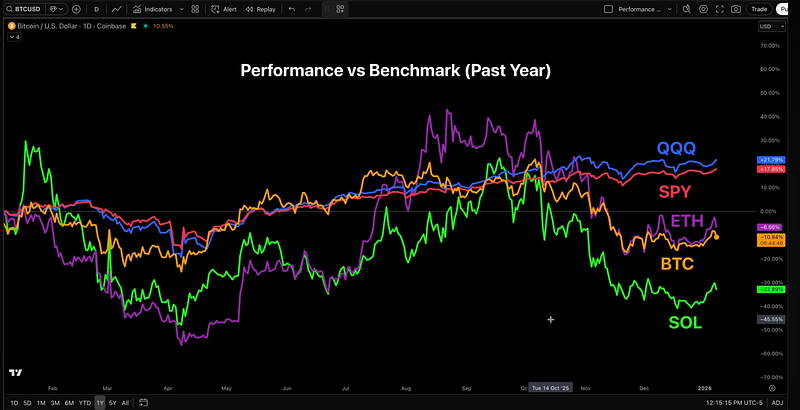Click the Bitcoin / U.S. Dollar legend title

click(x=71, y=25)
